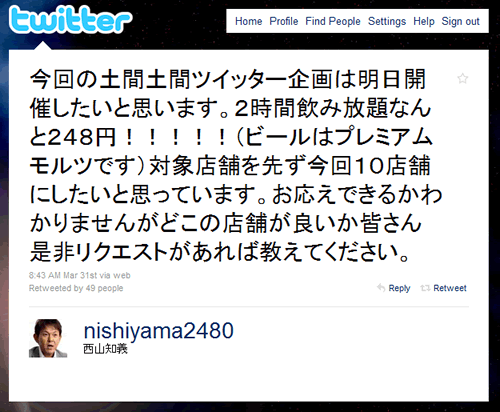Click the retweet arrows icon
The height and width of the screenshot is (412, 500).
click(425, 288)
